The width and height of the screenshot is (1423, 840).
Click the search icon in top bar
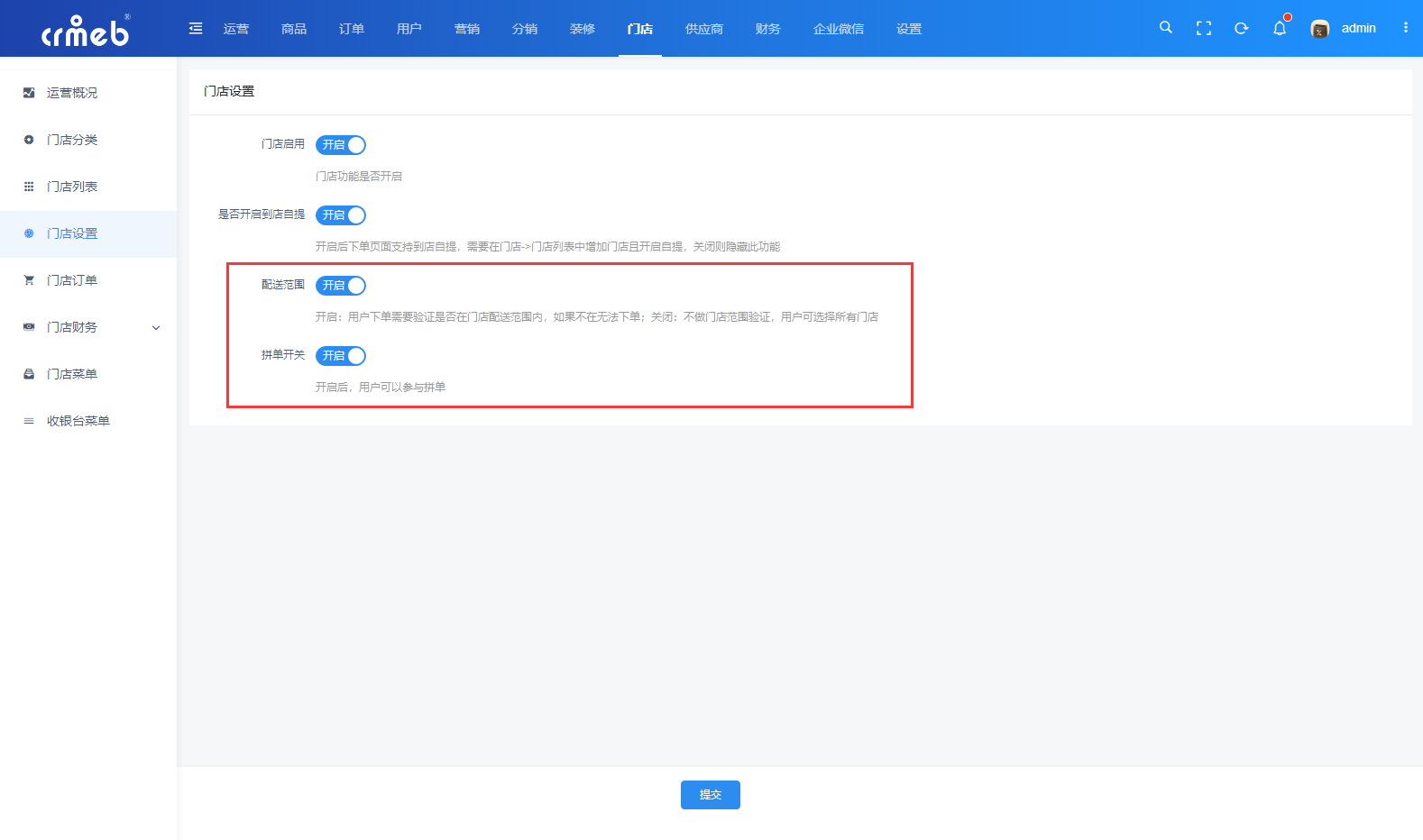[x=1165, y=28]
